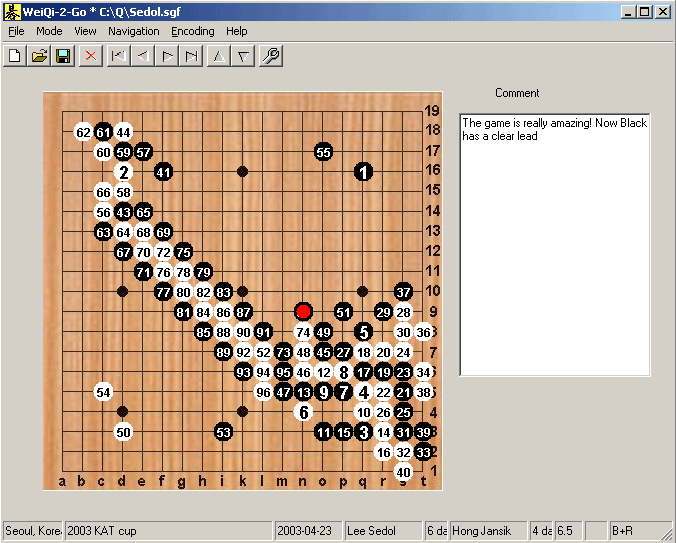This screenshot has width=676, height=543.
Task: Click the up triangle variation icon
Action: click(219, 56)
